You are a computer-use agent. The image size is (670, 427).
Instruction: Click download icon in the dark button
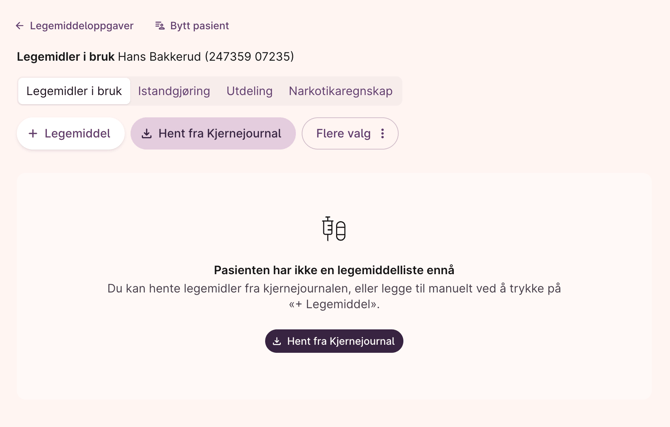(277, 341)
